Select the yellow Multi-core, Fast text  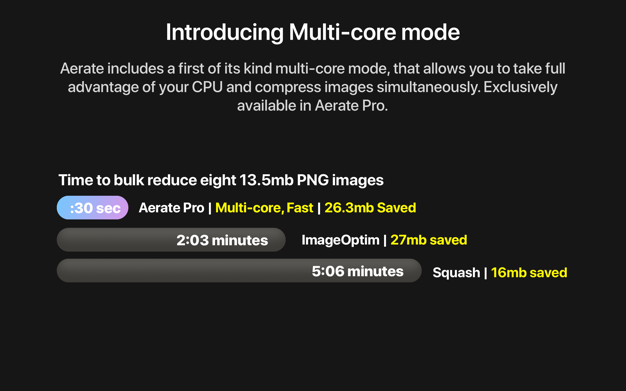264,208
